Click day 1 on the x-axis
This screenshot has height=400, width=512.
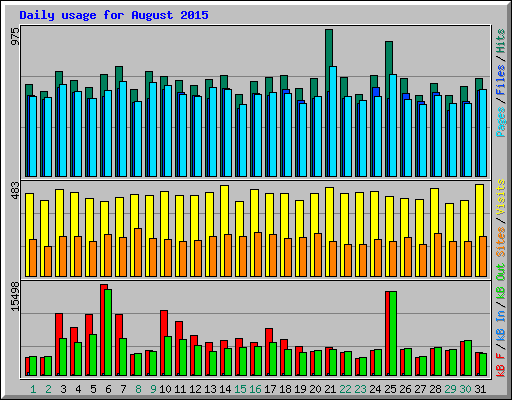33,389
